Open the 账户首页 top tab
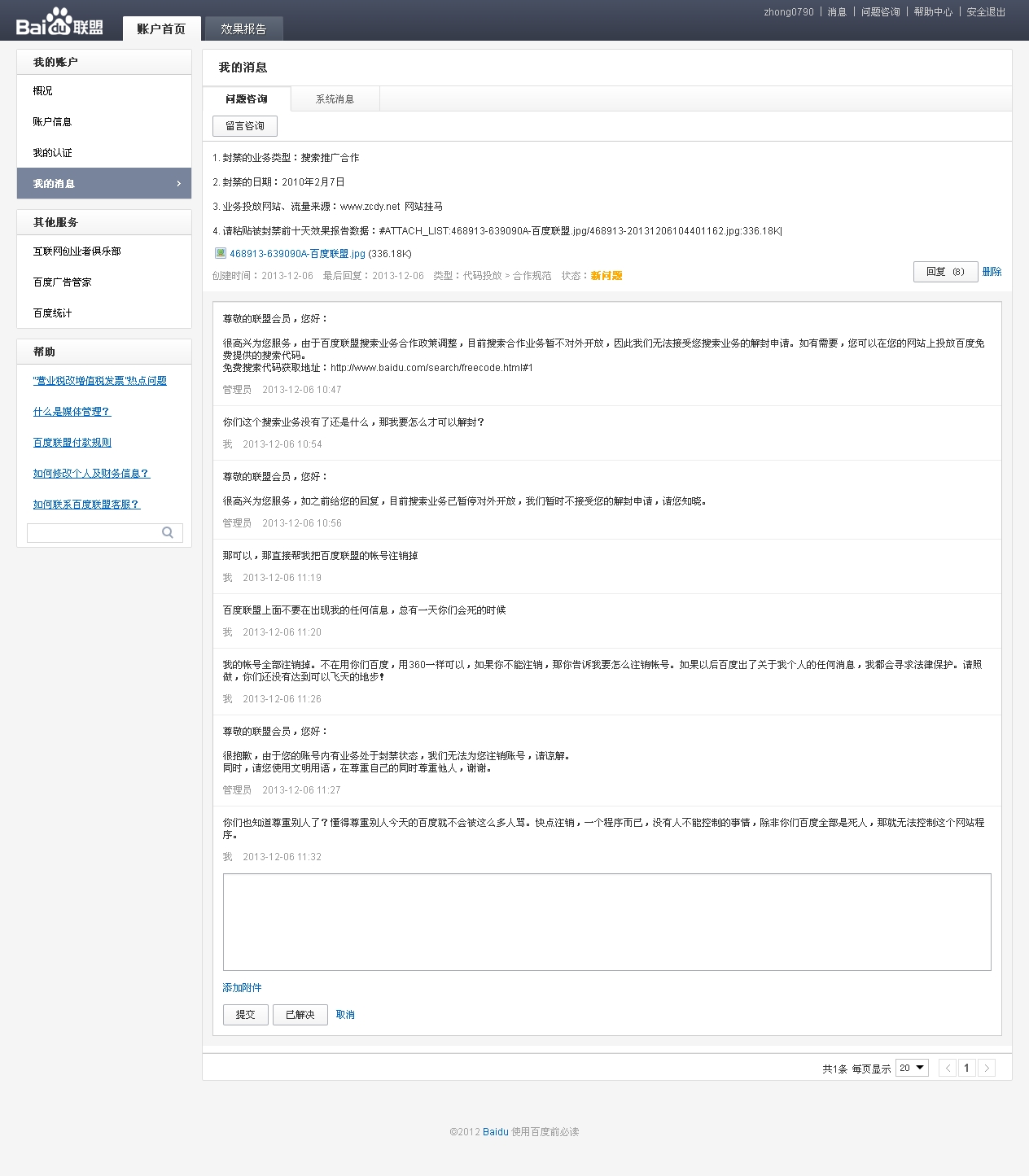 click(x=161, y=28)
